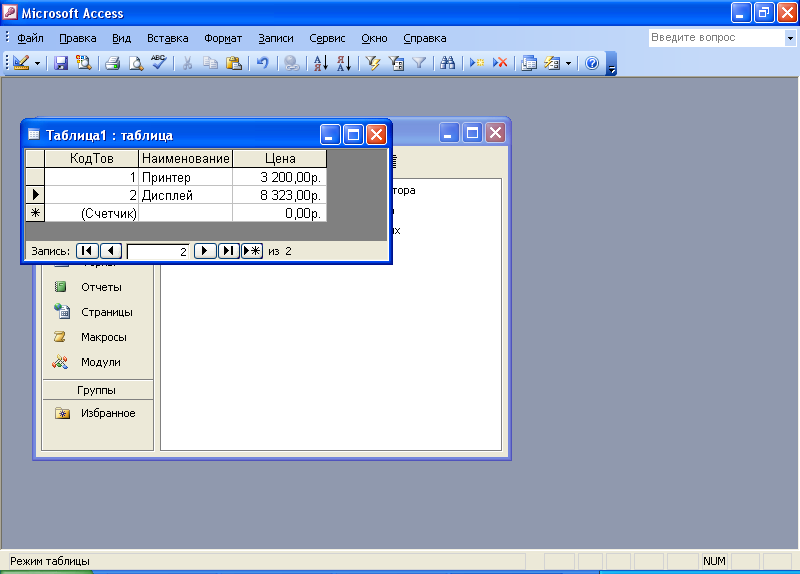
Task: Select the Цена column header
Action: pyautogui.click(x=280, y=159)
